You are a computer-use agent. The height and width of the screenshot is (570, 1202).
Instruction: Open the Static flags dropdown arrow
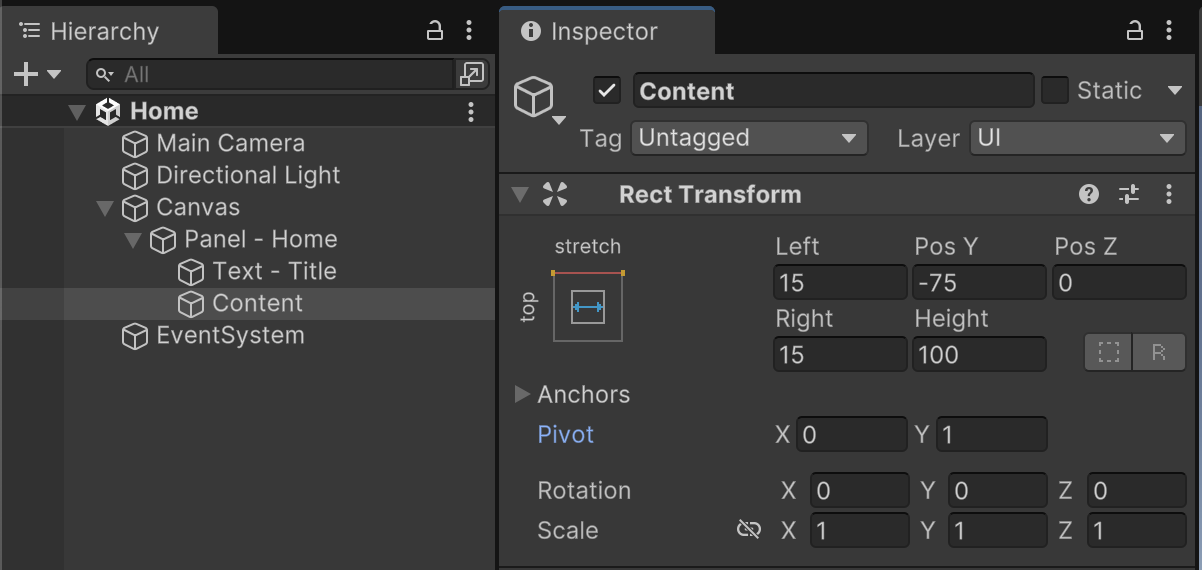[1175, 91]
